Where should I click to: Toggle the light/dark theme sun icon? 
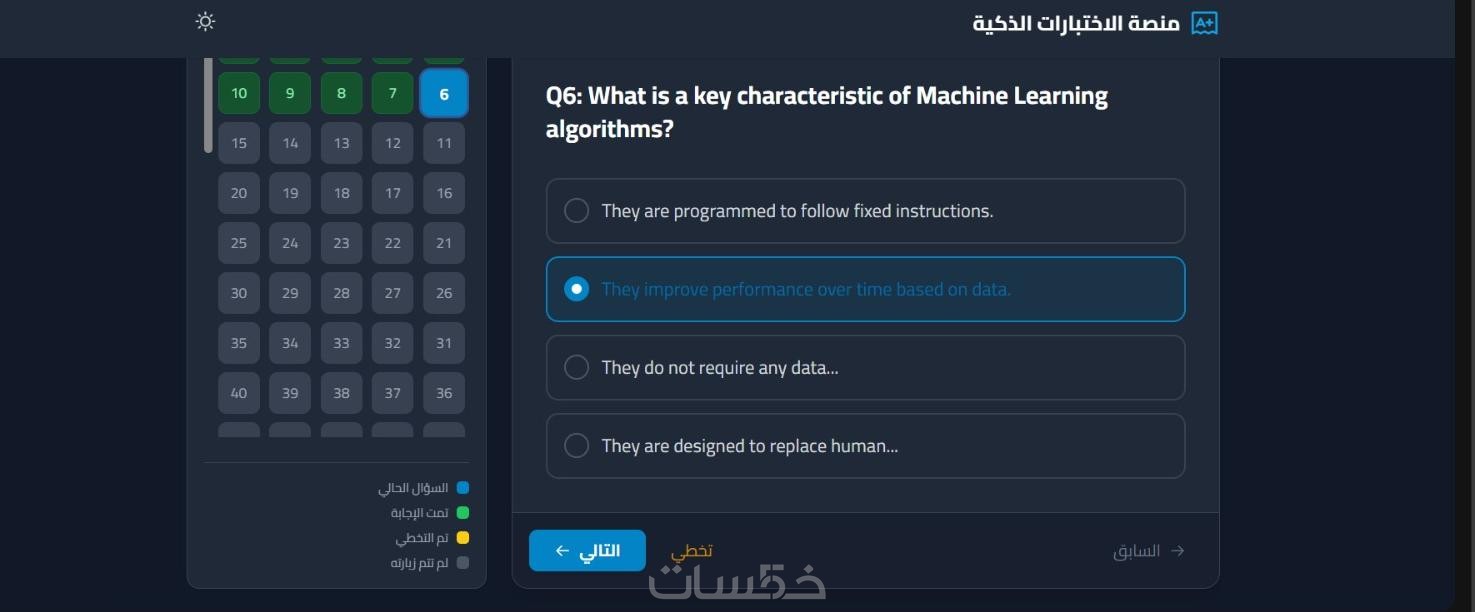tap(205, 21)
